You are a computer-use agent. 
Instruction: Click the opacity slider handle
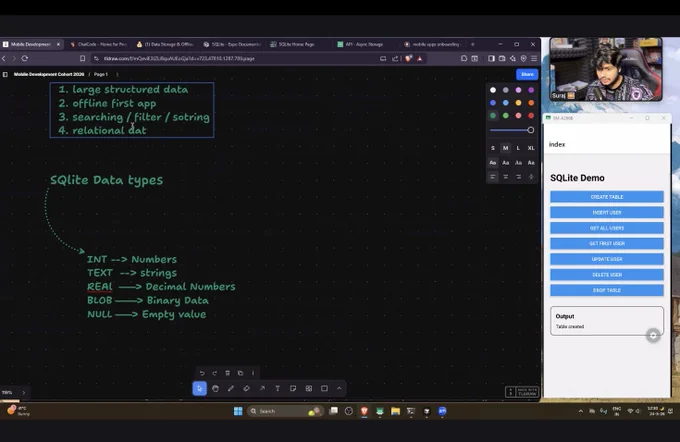(531, 130)
